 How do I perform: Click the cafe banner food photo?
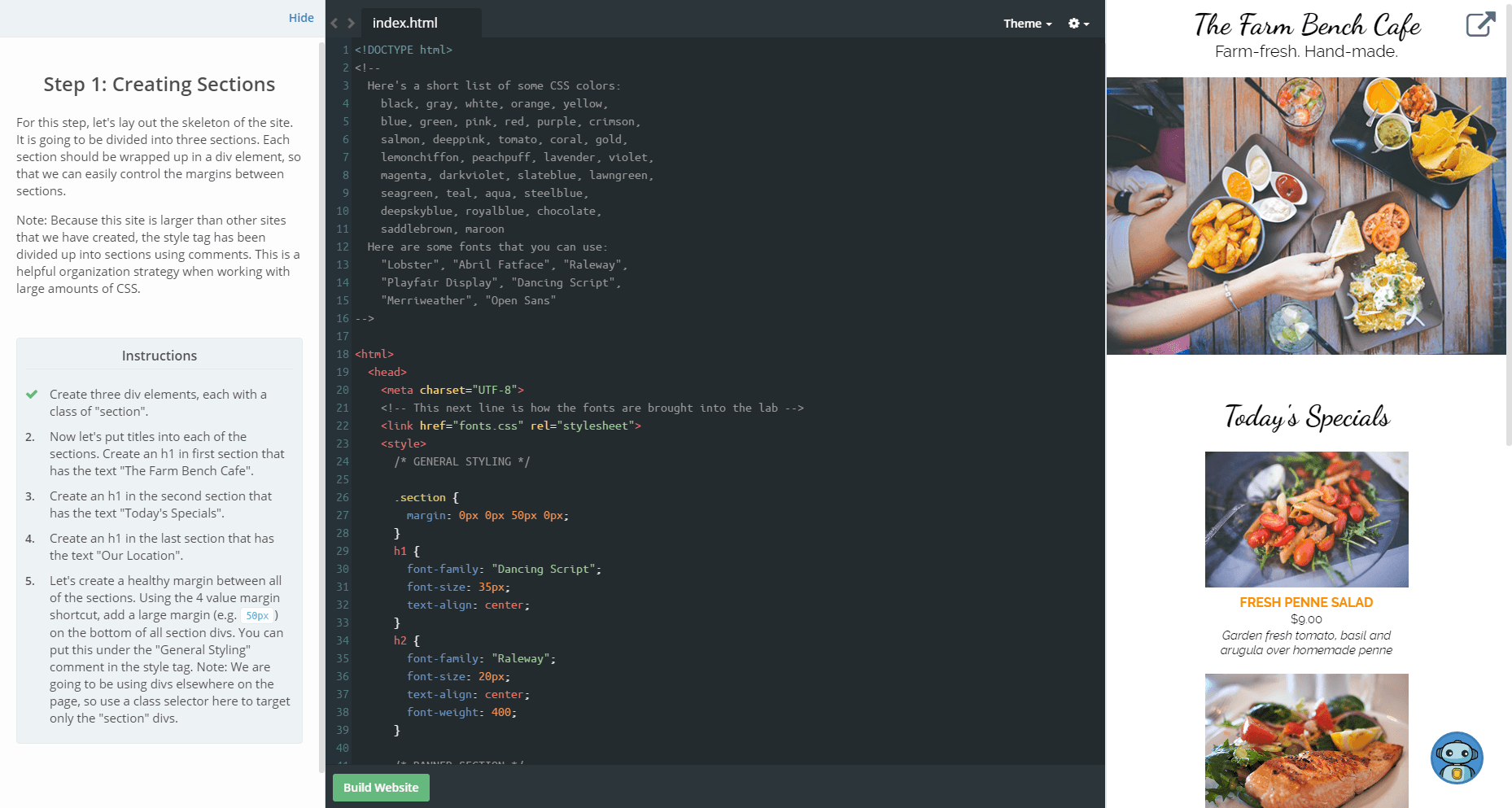pos(1305,216)
